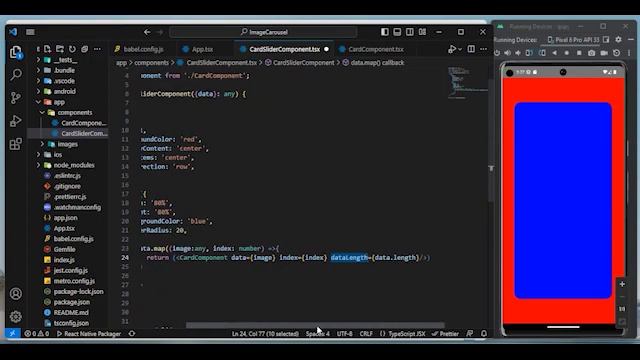640x360 pixels.
Task: Open the Run and Debug view
Action: (16, 121)
